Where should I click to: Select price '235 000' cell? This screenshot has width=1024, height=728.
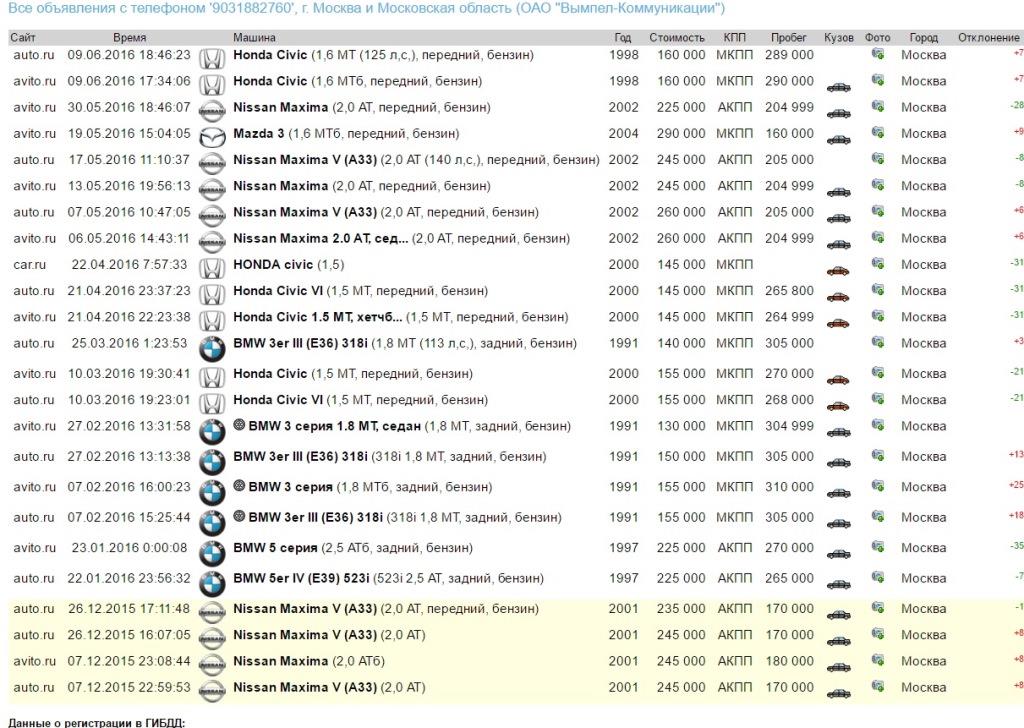(681, 609)
